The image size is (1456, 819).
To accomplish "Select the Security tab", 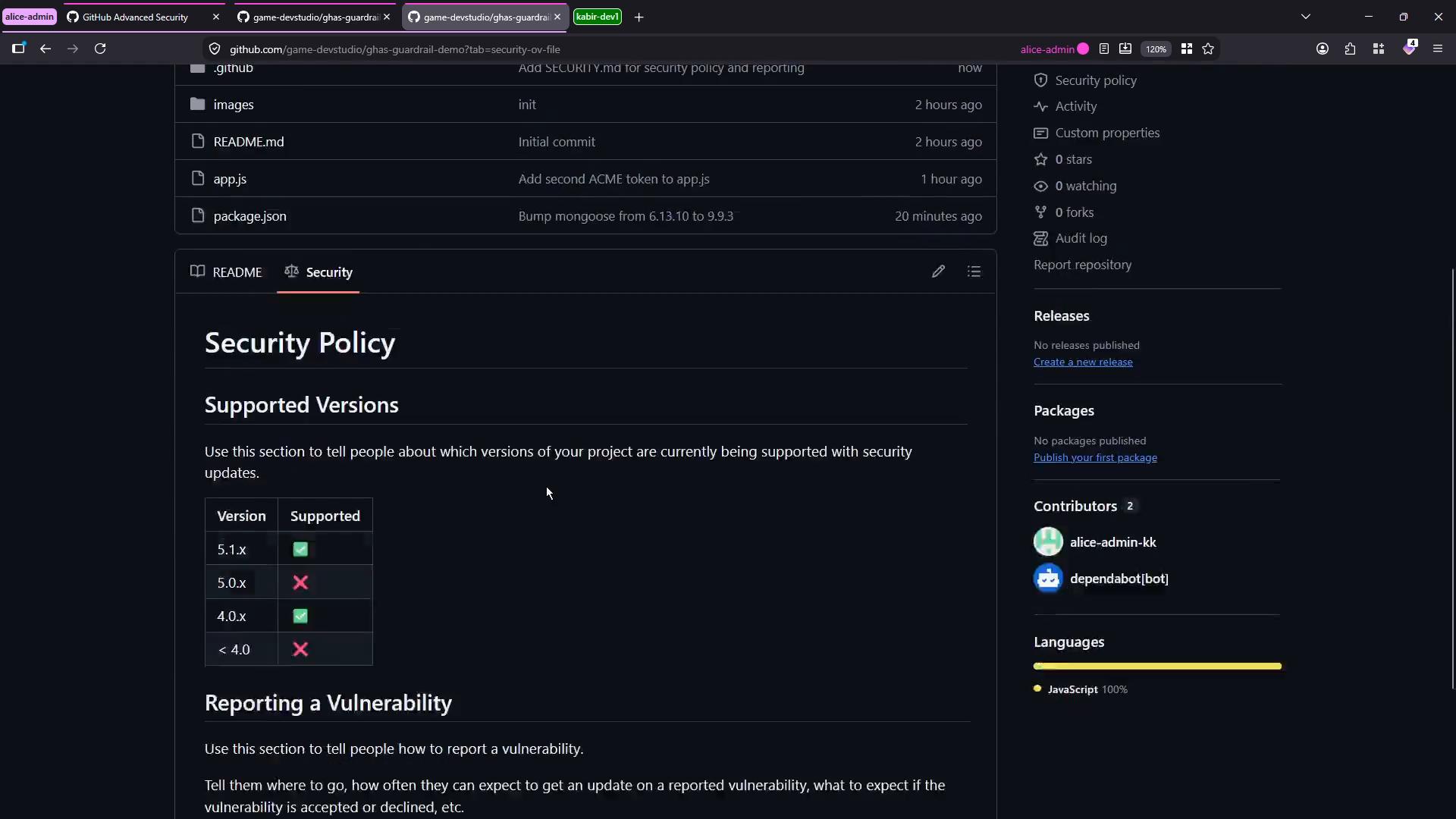I will tap(318, 271).
